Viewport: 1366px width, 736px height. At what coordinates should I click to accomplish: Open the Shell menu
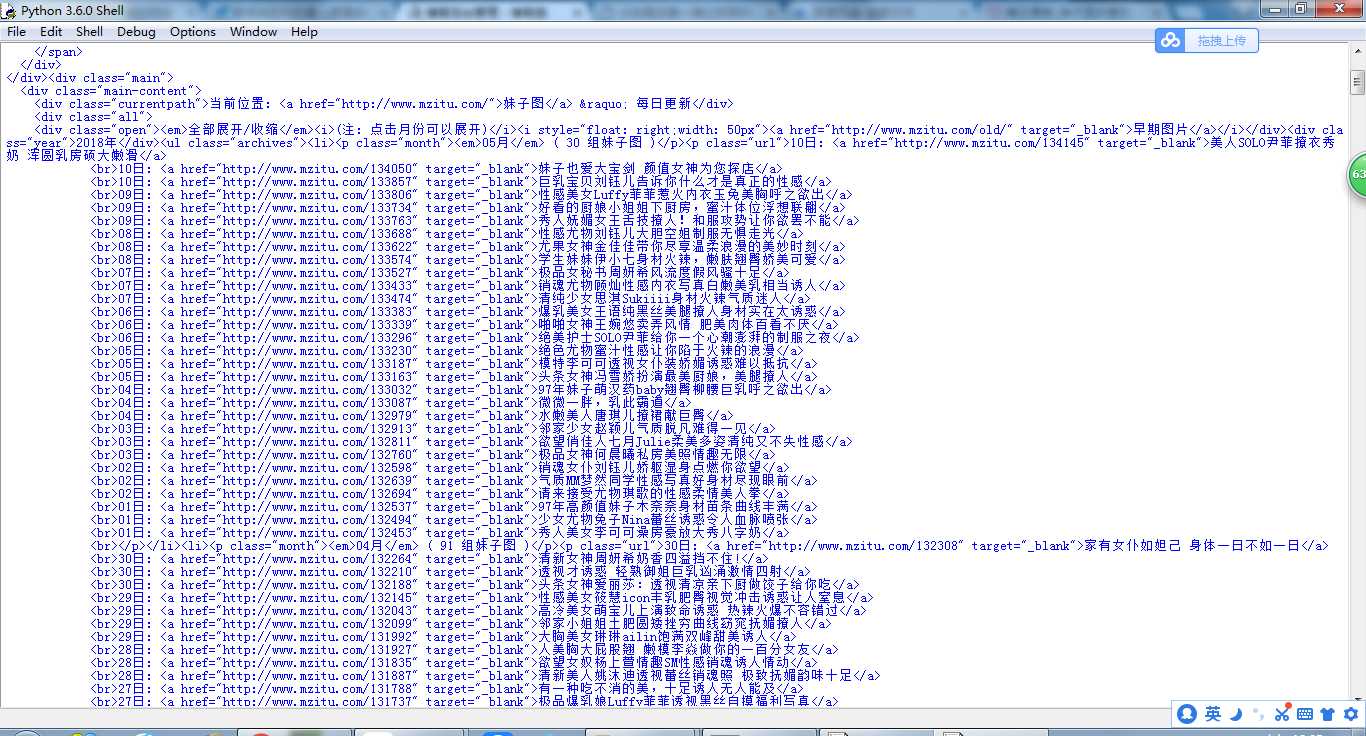tap(89, 31)
